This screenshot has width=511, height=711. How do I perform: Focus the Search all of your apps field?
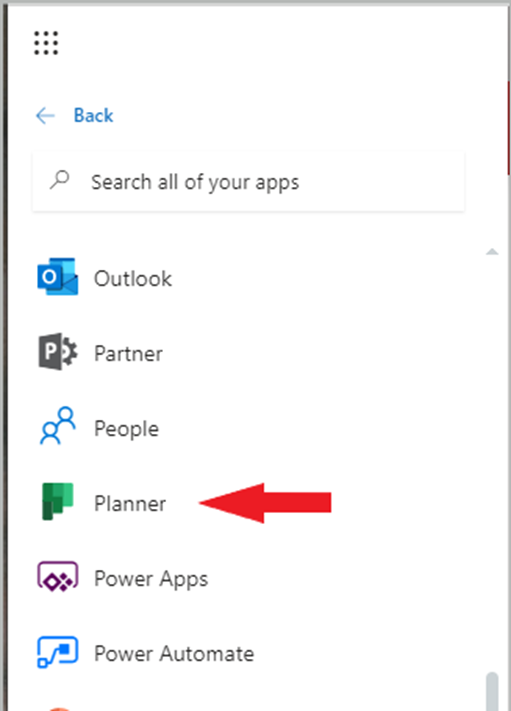248,182
